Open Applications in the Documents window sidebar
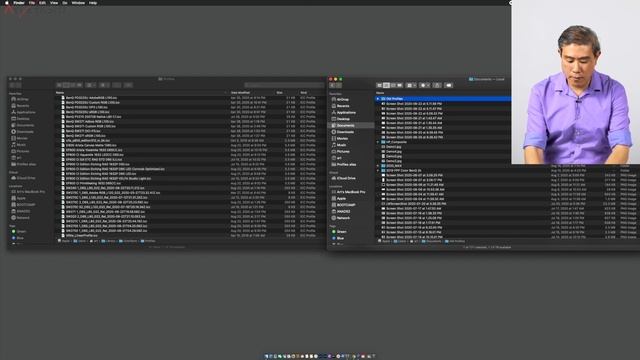Viewport: 640px width, 360px height. point(344,113)
